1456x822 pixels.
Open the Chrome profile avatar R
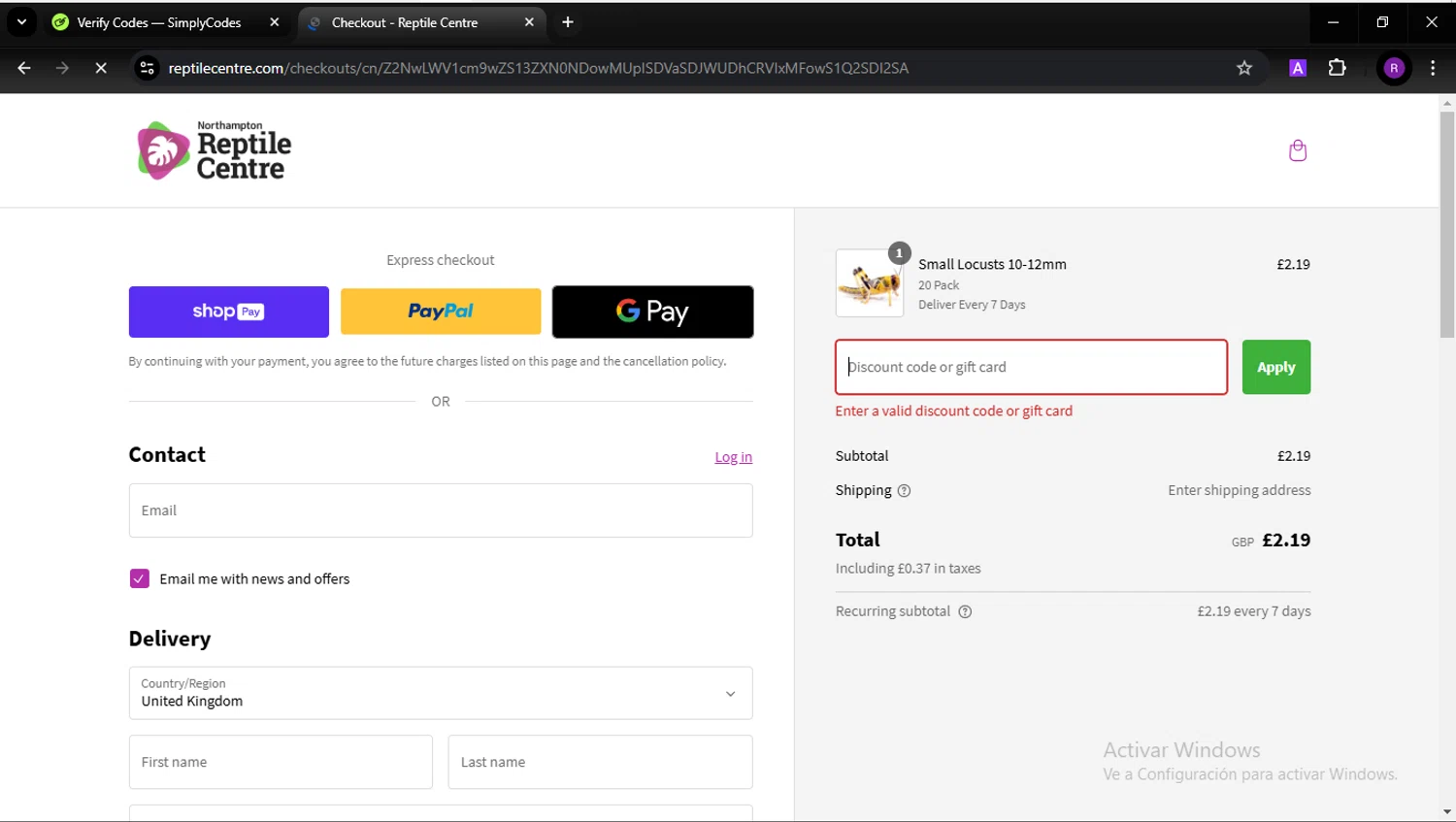click(x=1394, y=68)
